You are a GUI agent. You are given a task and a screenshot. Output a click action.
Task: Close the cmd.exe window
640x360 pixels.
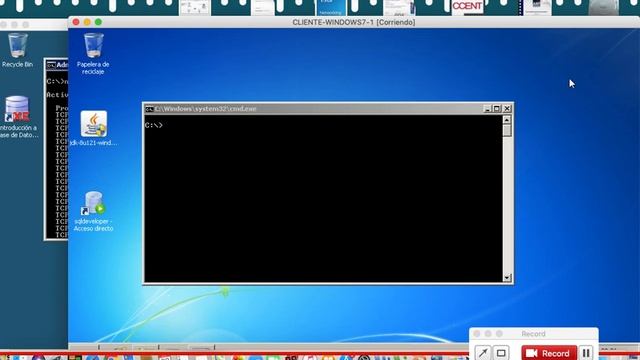coord(507,109)
